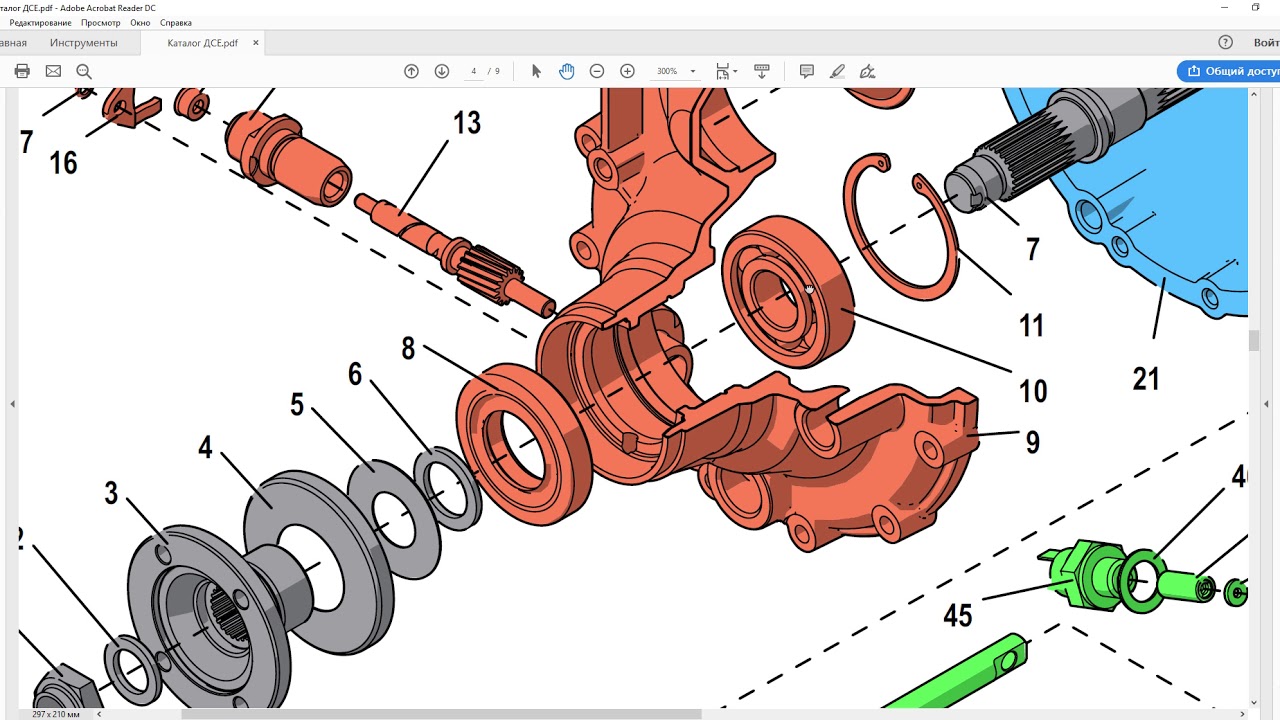Minimize the Acrobat Reader window

(1225, 7)
